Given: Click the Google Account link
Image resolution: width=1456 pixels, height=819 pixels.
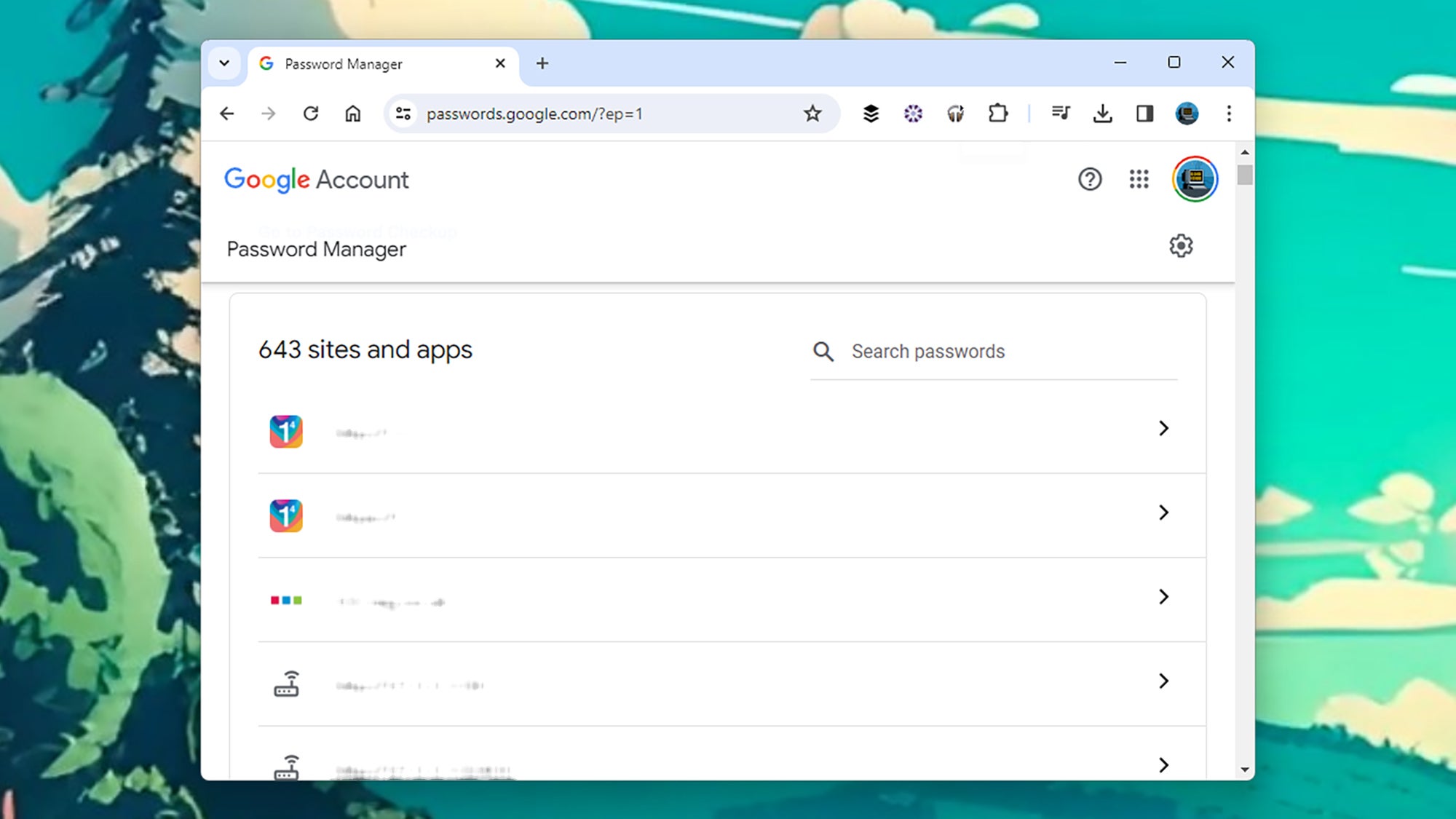Looking at the screenshot, I should point(316,179).
